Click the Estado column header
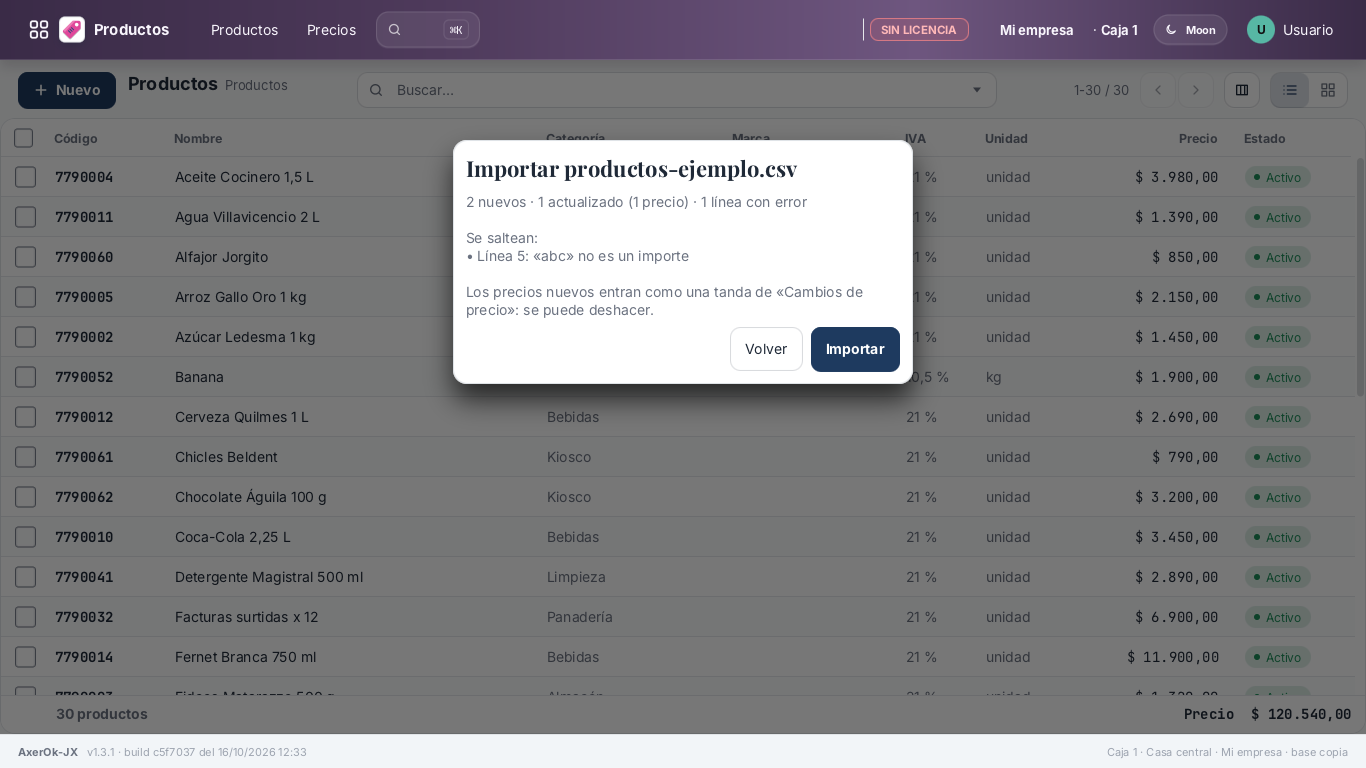Screen dimensions: 1366x768 pos(1265,138)
